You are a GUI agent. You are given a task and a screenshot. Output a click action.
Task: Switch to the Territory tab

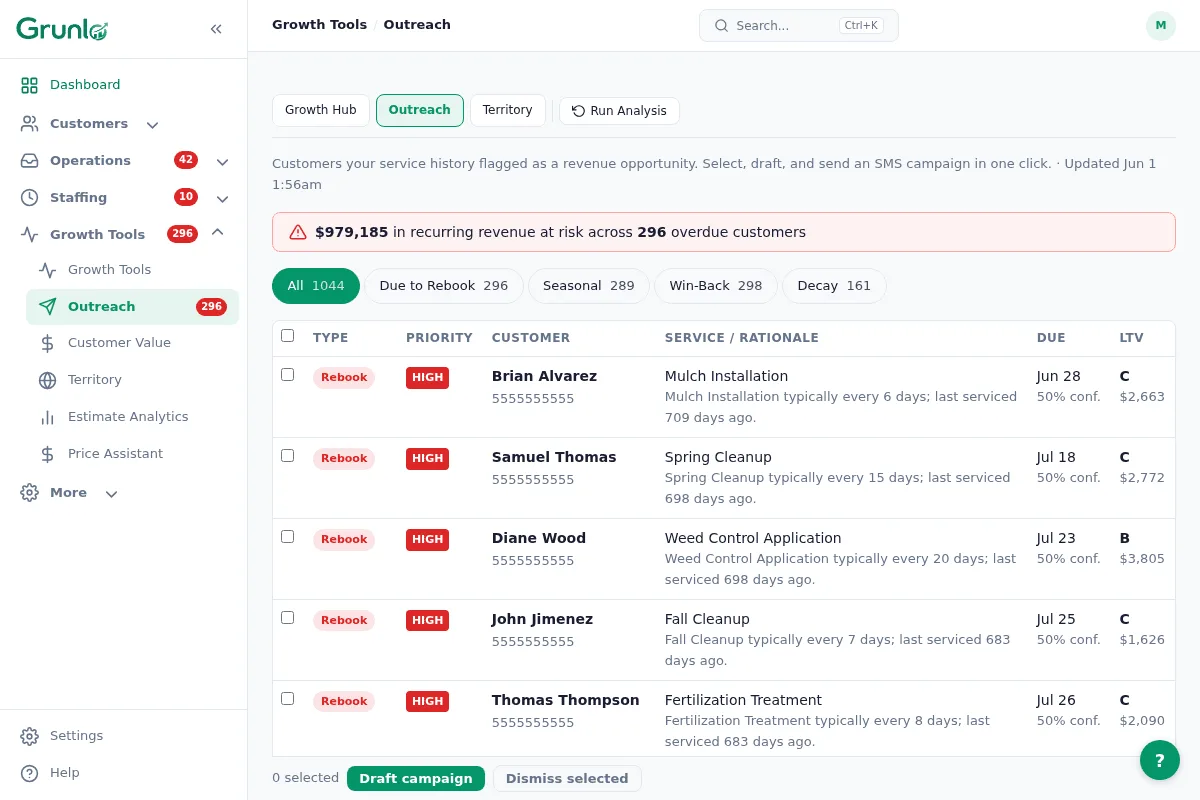tap(508, 110)
